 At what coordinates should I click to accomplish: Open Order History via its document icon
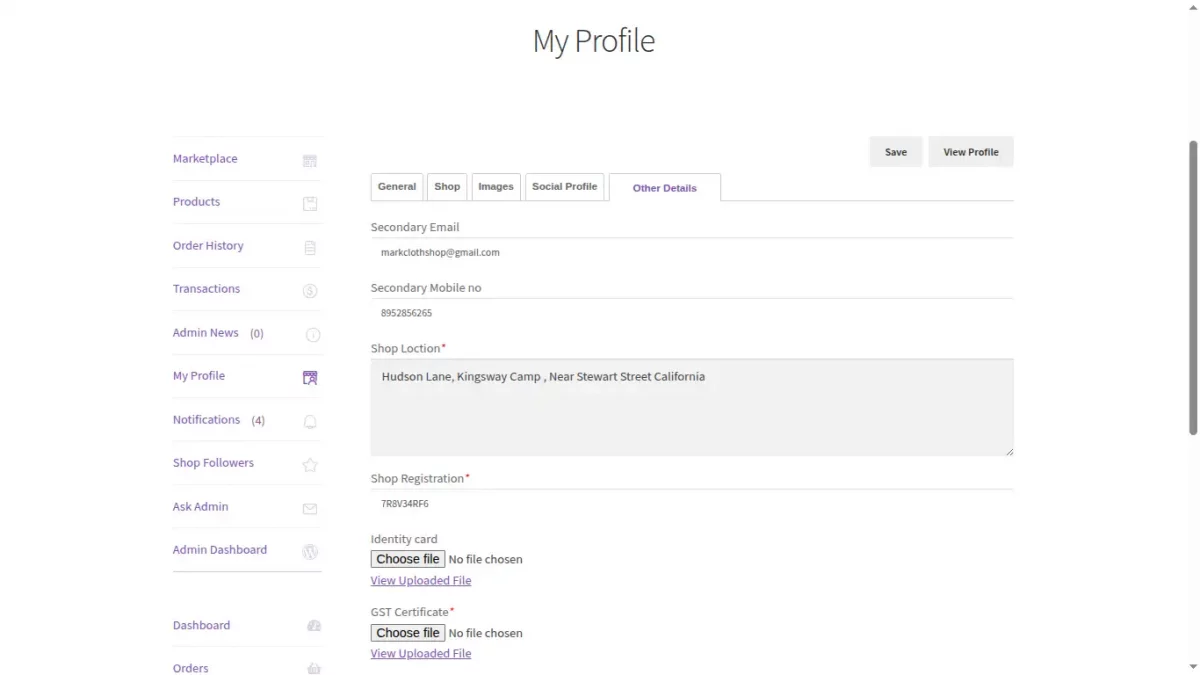[309, 247]
